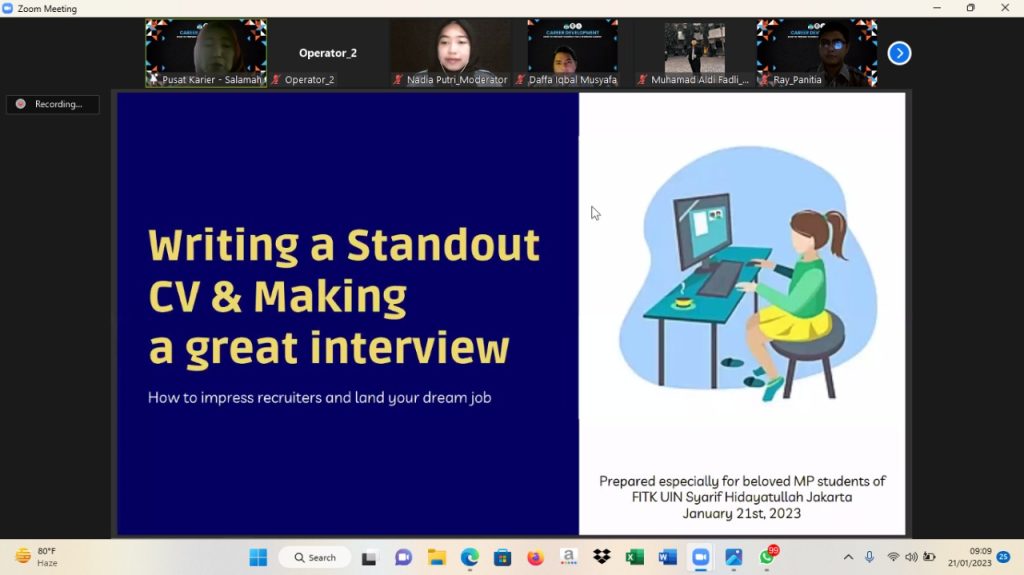Image resolution: width=1024 pixels, height=575 pixels.
Task: Open Microsoft Store from the taskbar
Action: [x=502, y=557]
